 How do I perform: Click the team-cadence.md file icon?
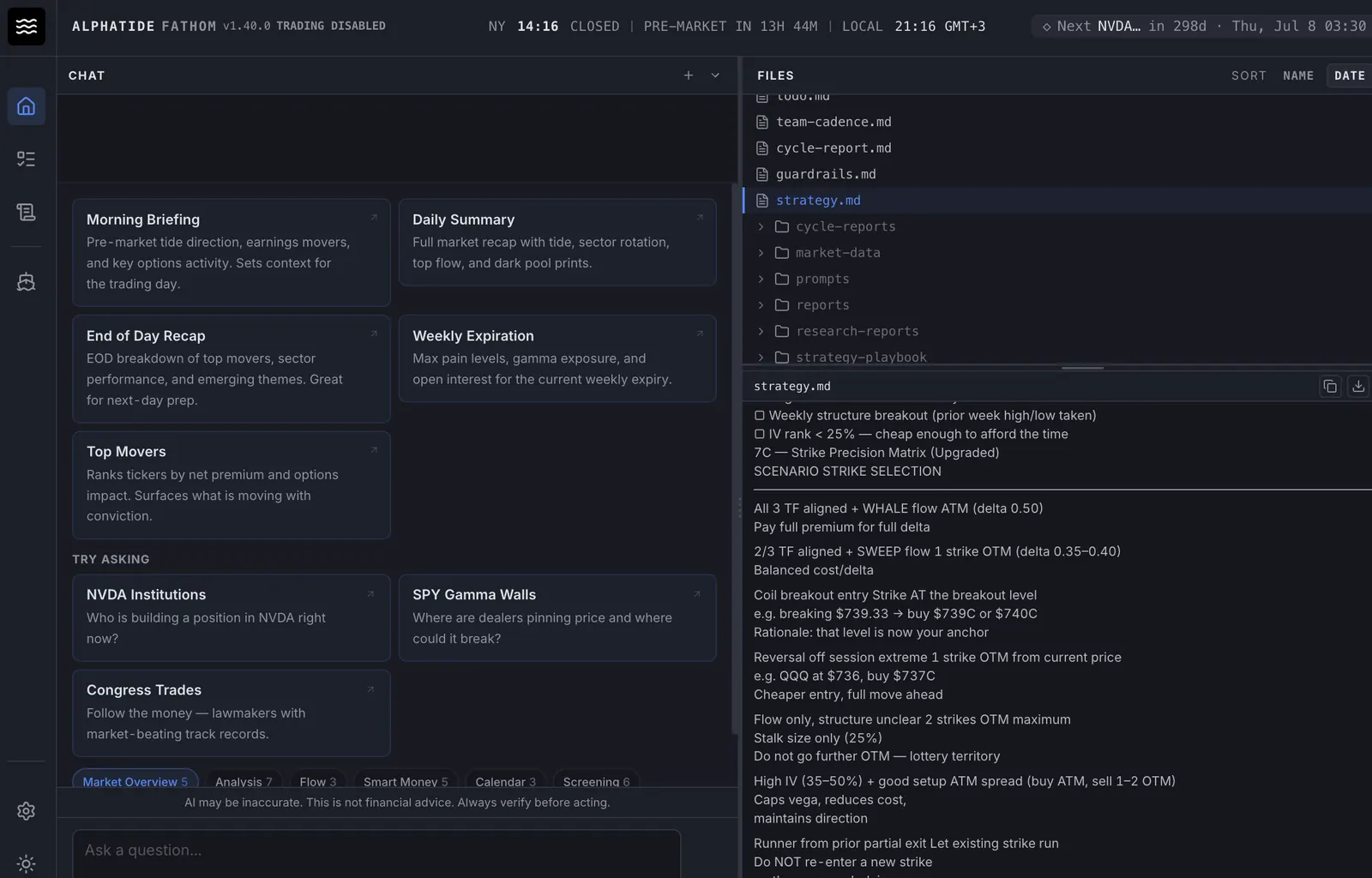pos(762,122)
